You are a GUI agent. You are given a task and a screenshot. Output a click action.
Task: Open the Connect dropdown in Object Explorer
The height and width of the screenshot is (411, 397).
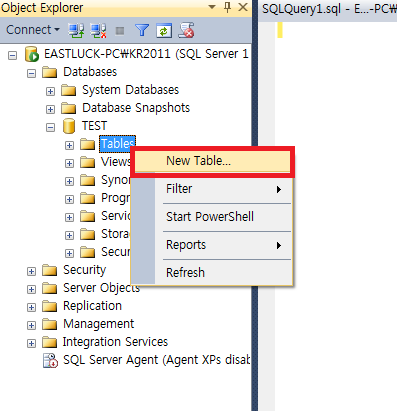[33, 30]
